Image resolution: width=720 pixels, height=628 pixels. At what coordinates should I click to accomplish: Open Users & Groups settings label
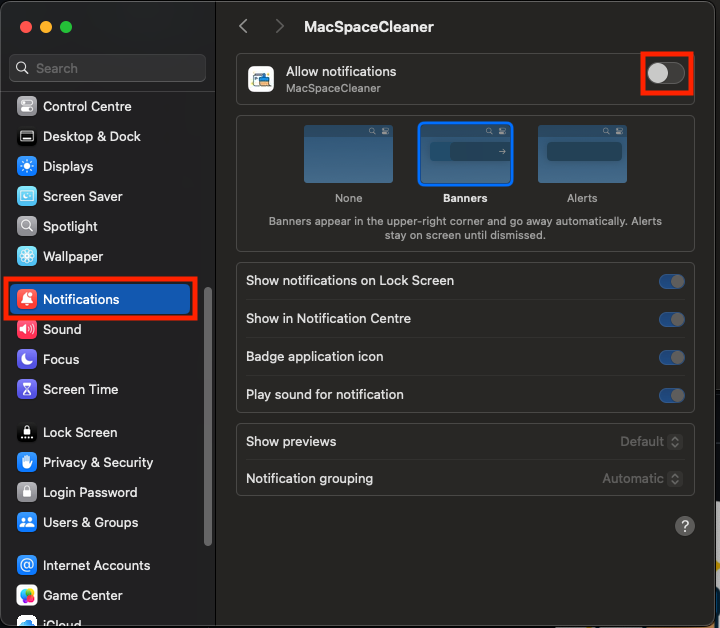click(x=90, y=522)
